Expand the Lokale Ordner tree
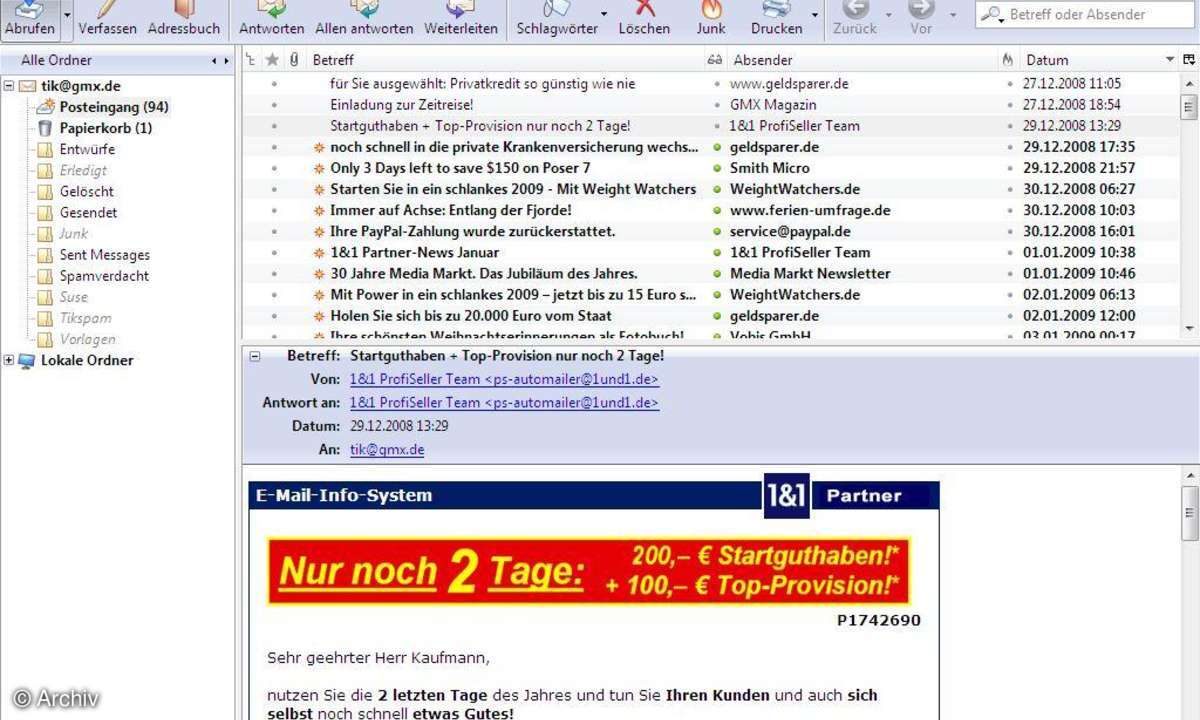Viewport: 1200px width, 720px height. pyautogui.click(x=9, y=360)
